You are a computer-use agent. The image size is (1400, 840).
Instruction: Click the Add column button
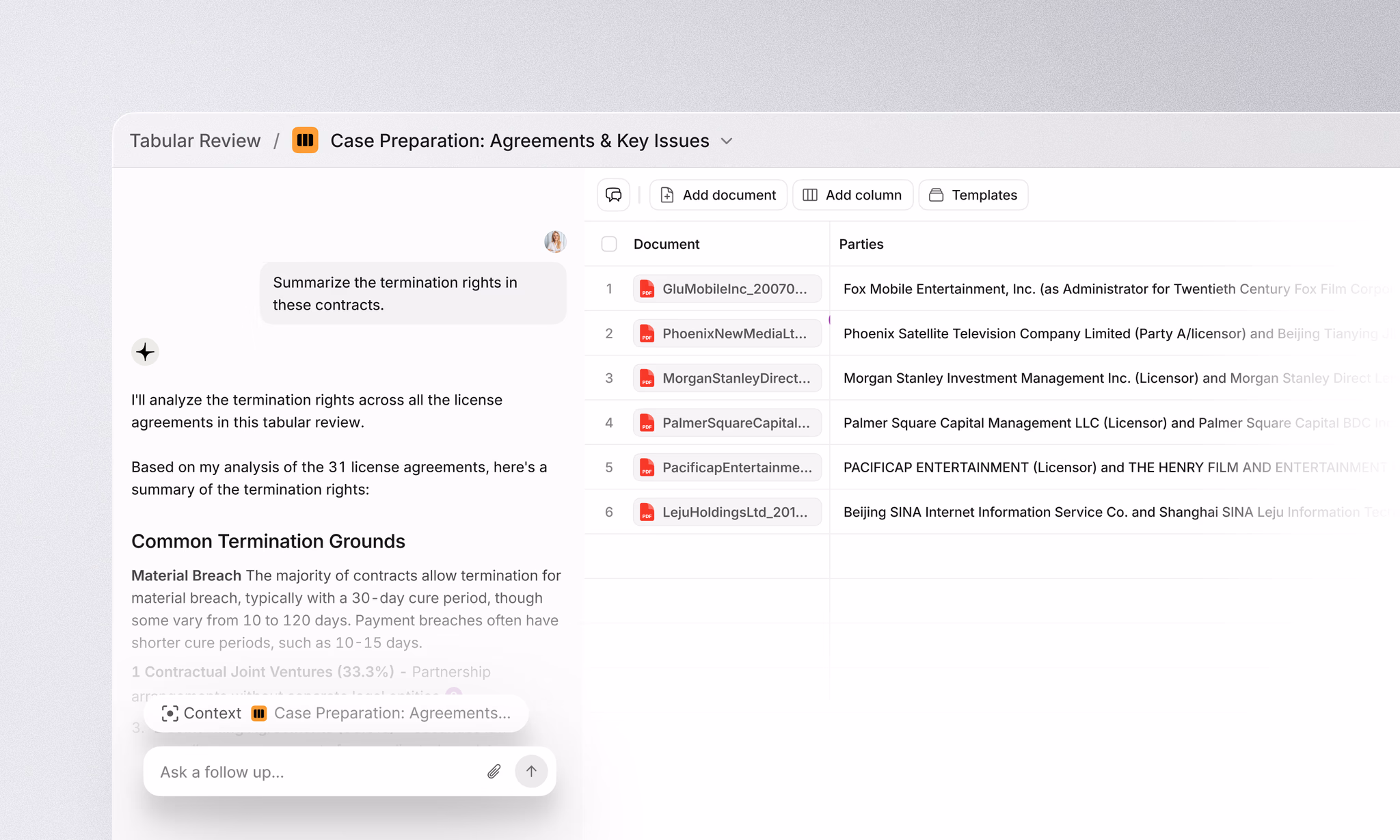pos(852,195)
